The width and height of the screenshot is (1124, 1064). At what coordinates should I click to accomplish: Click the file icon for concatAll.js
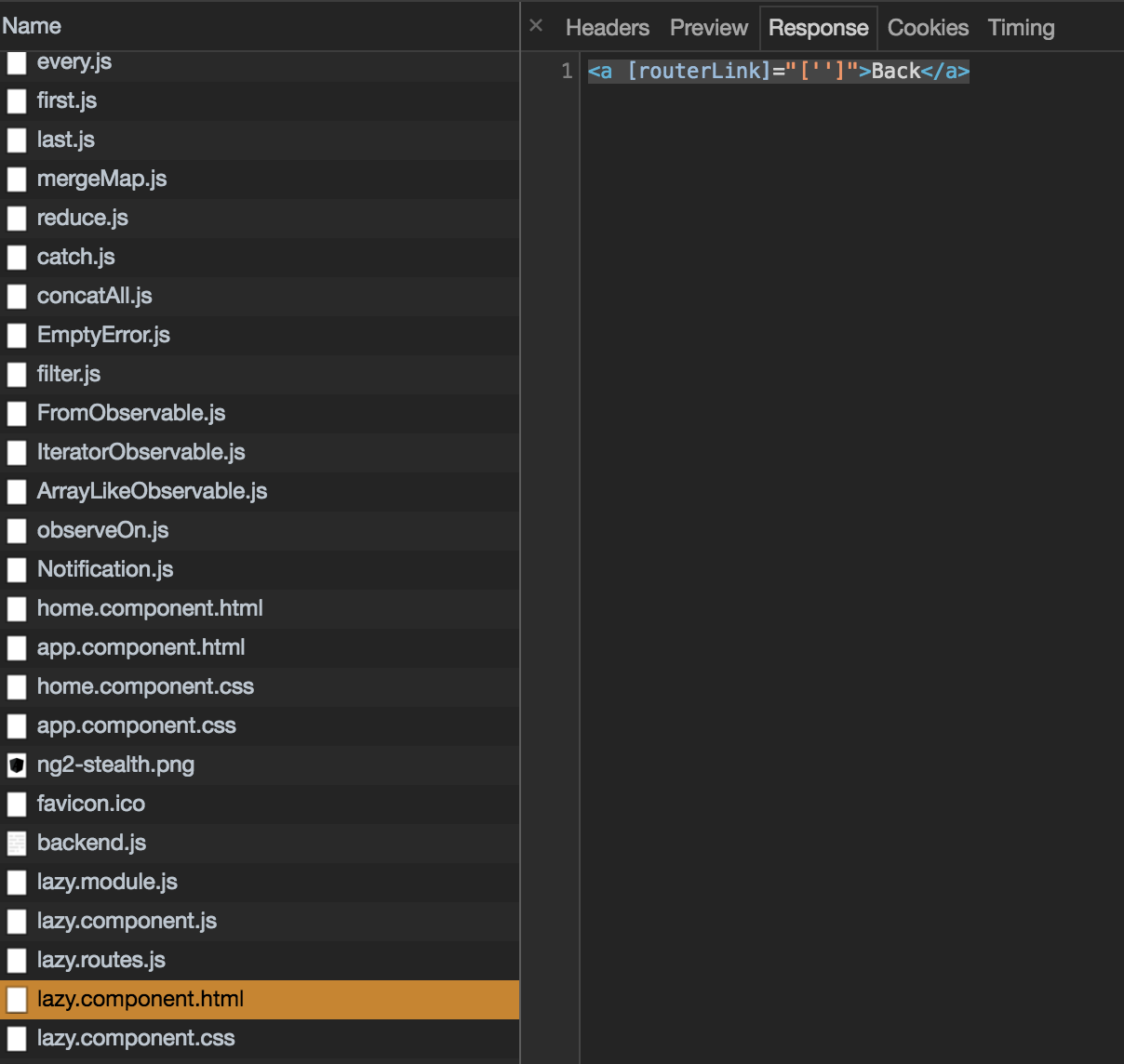pos(17,297)
